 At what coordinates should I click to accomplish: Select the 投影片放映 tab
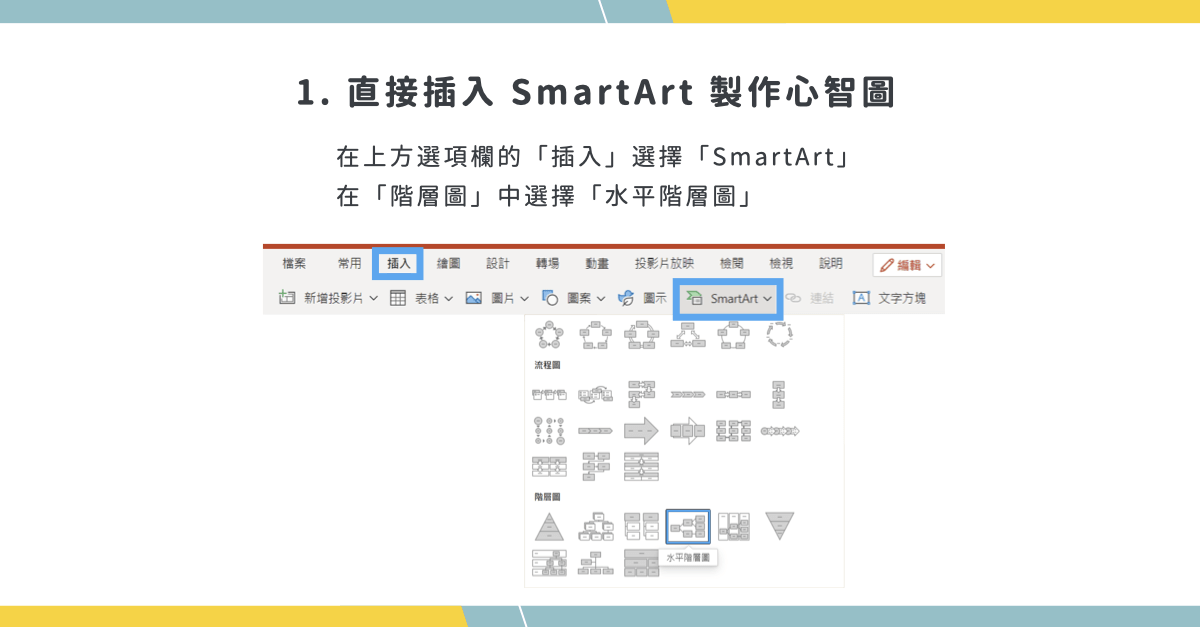(664, 264)
